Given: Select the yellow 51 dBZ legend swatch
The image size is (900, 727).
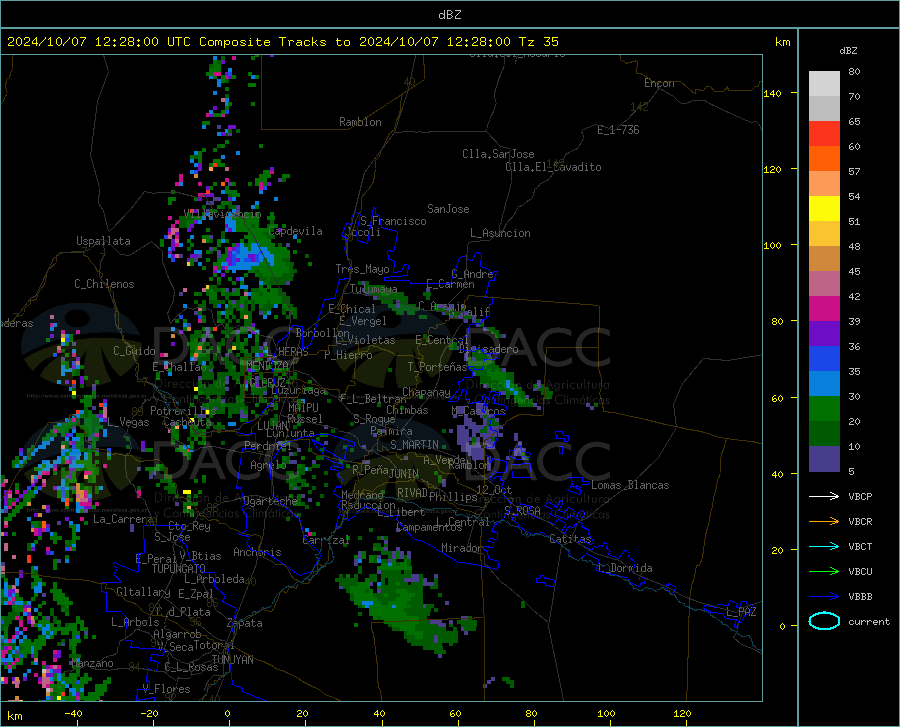Looking at the screenshot, I should [x=824, y=208].
